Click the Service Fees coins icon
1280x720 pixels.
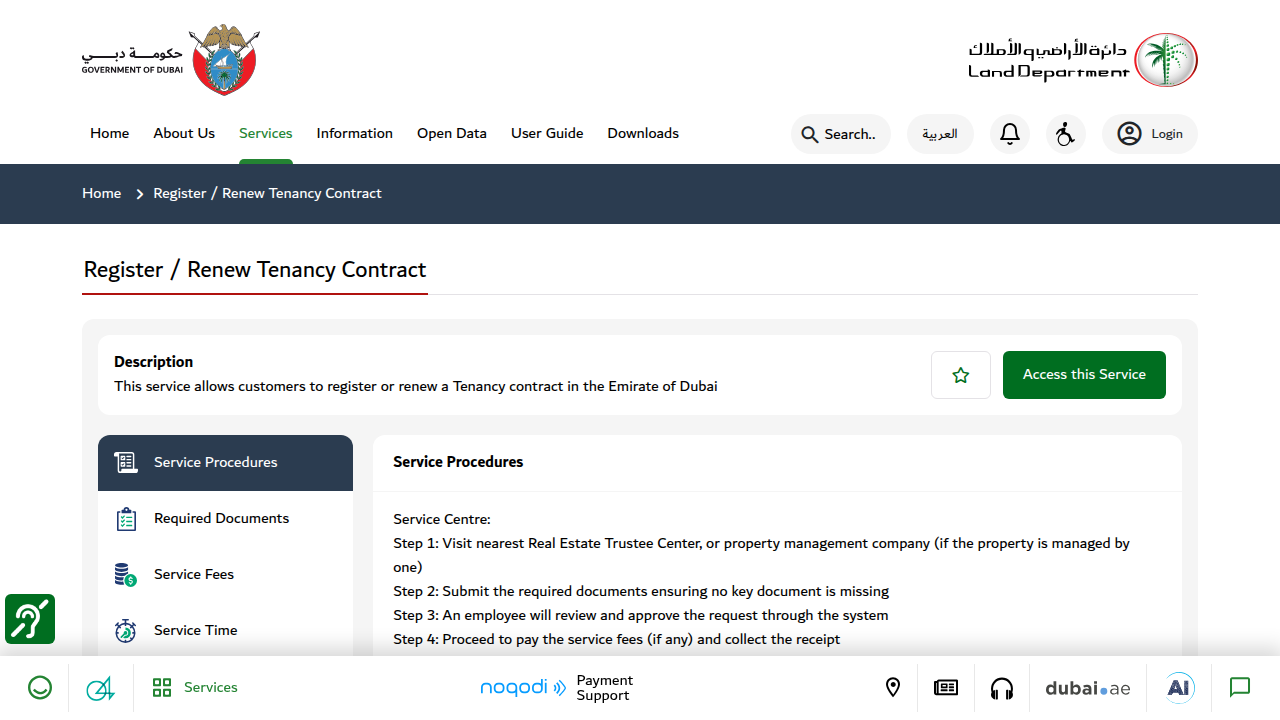coord(126,575)
